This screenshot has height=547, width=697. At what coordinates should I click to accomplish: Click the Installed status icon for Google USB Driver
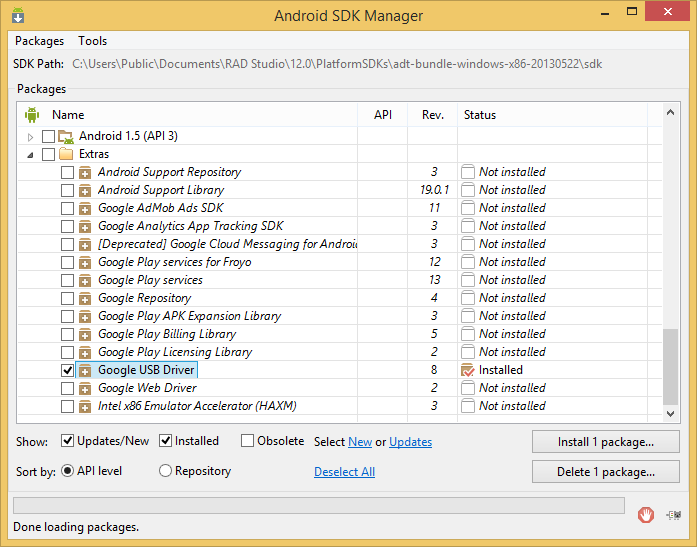coord(468,370)
